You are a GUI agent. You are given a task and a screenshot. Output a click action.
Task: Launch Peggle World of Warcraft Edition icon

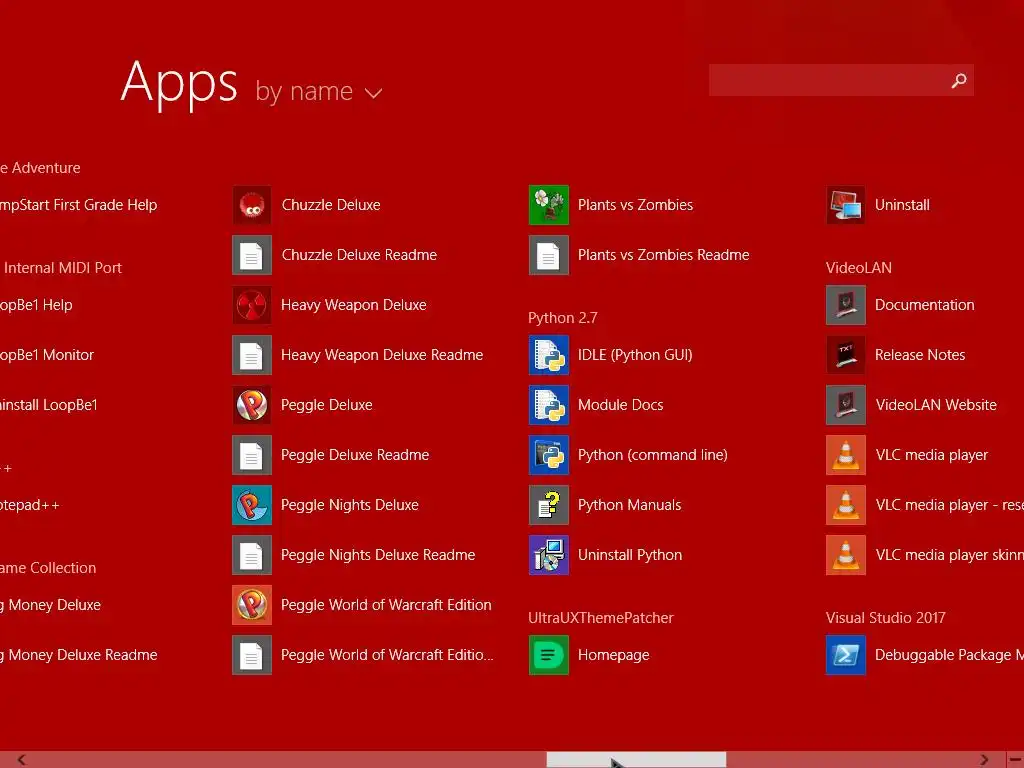(x=251, y=605)
